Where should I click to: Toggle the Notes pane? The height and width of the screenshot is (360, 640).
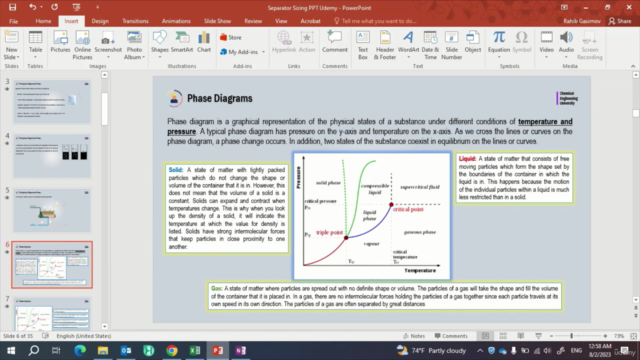(414, 336)
